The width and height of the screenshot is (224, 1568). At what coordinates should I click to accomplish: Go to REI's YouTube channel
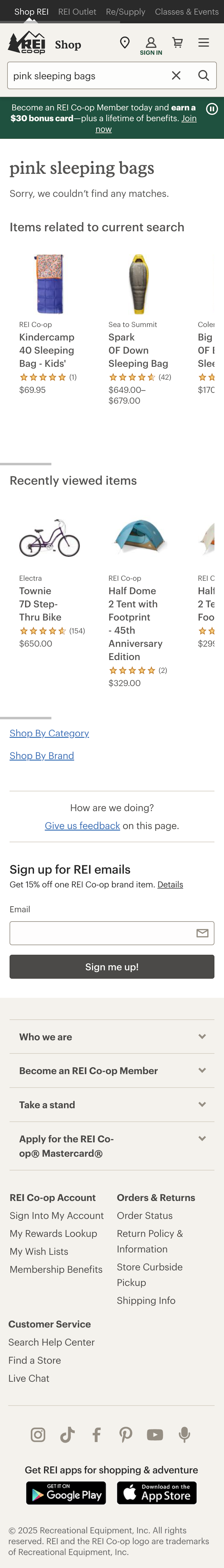[155, 1435]
